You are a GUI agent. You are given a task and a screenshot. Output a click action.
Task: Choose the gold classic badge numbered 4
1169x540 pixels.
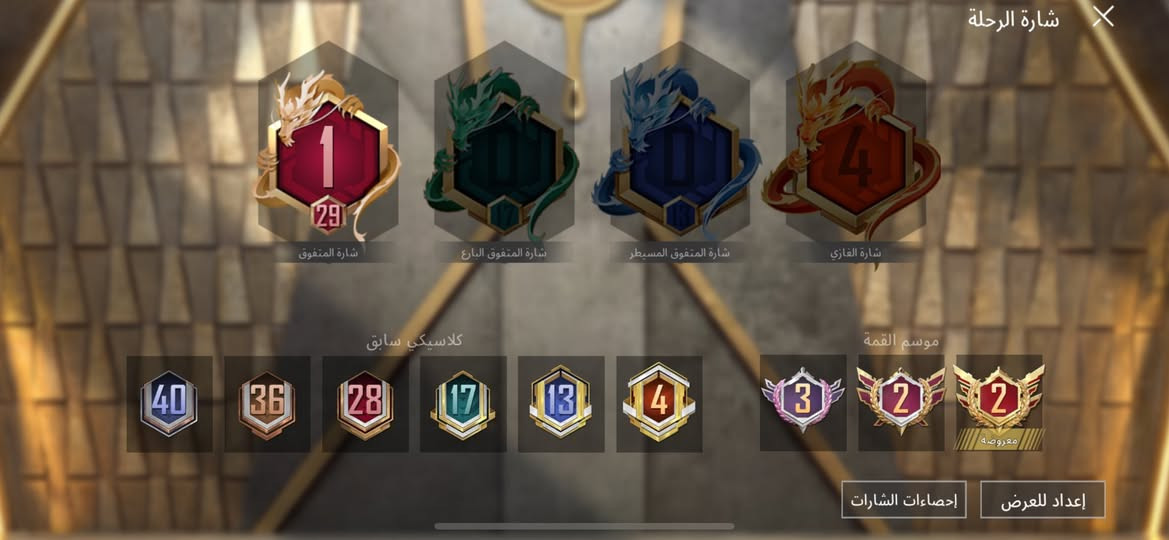tap(659, 404)
